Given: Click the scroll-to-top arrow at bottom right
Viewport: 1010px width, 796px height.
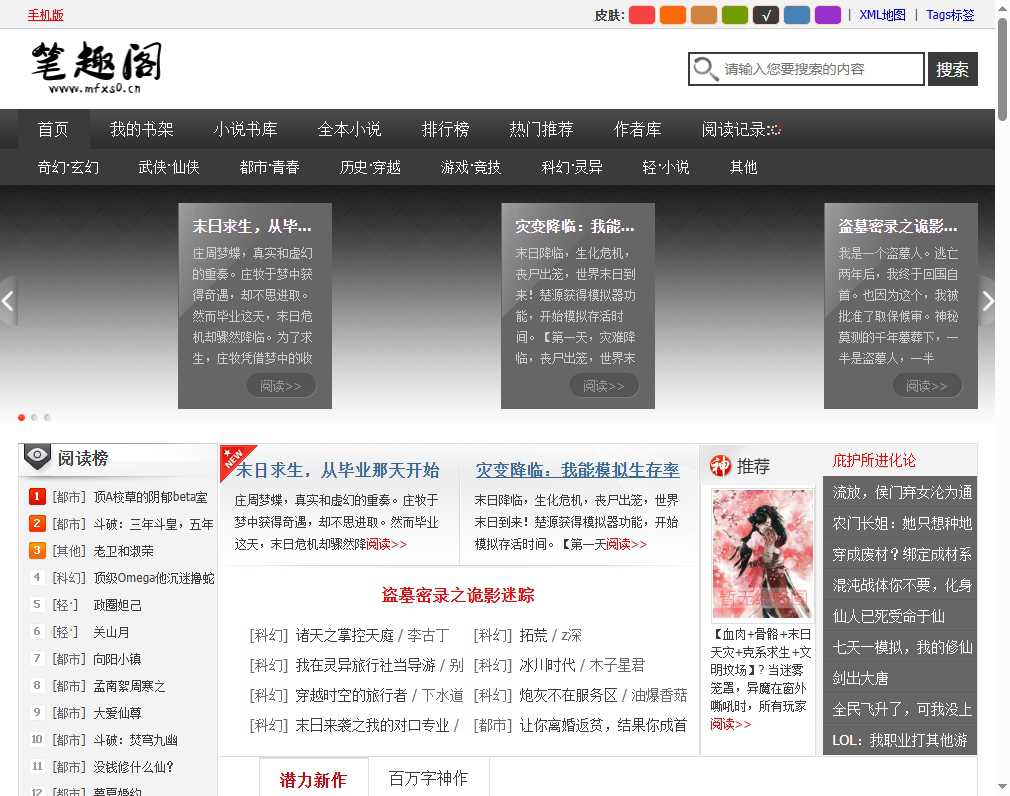Looking at the screenshot, I should click(1001, 786).
